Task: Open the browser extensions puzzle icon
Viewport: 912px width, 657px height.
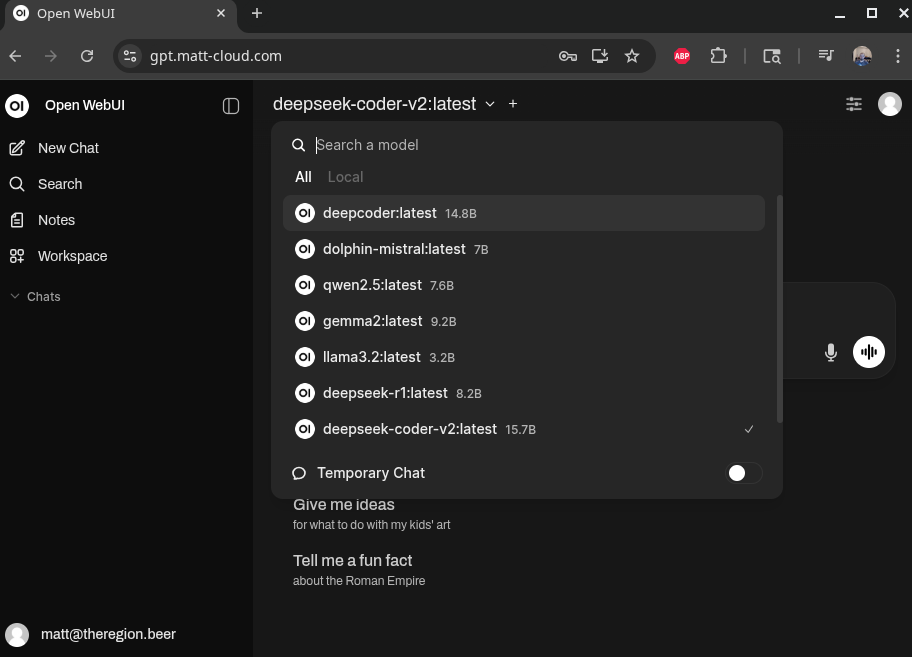Action: pyautogui.click(x=718, y=56)
